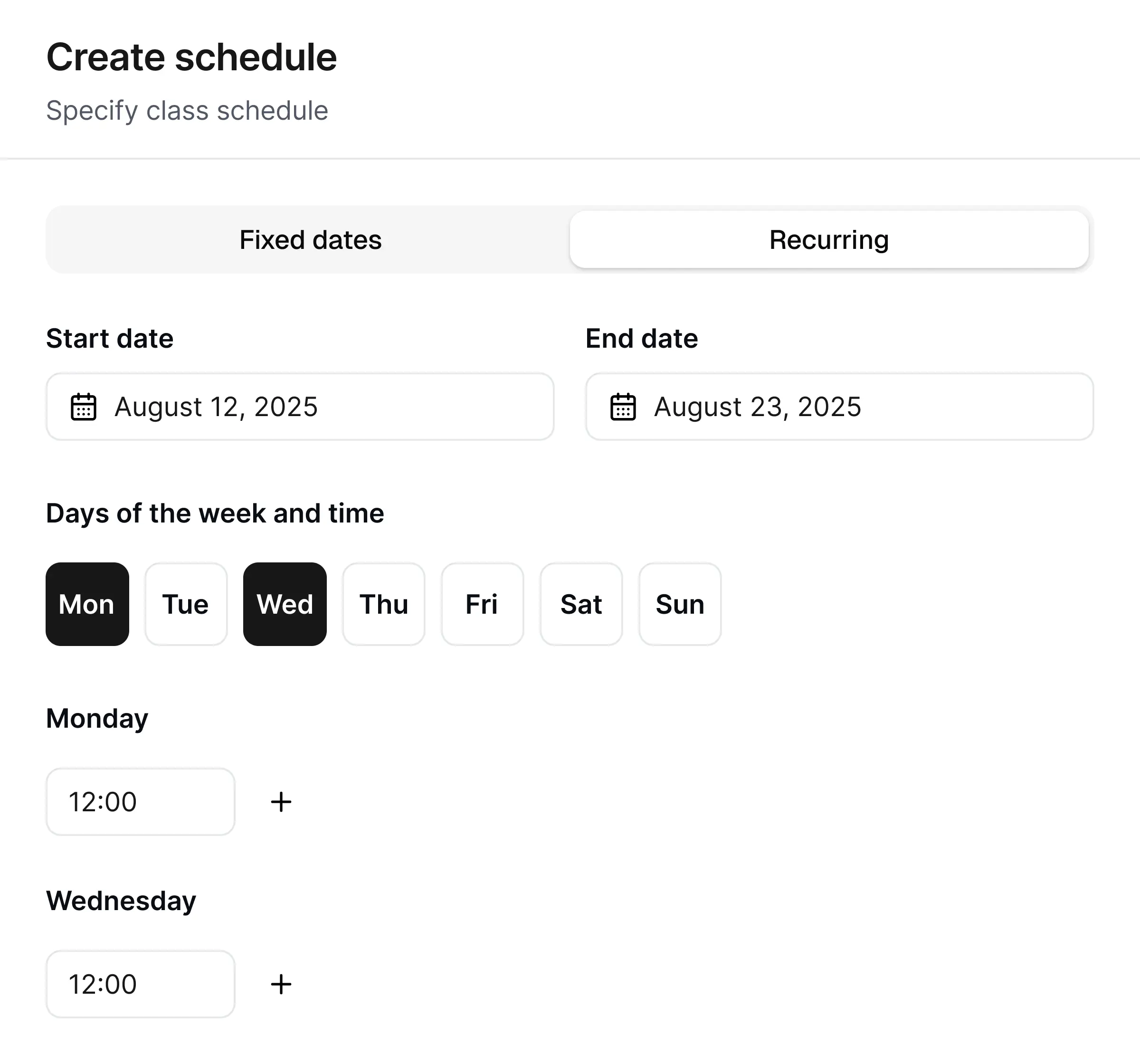The width and height of the screenshot is (1140, 1064).
Task: Add another time slot for Wednesday
Action: pyautogui.click(x=281, y=984)
